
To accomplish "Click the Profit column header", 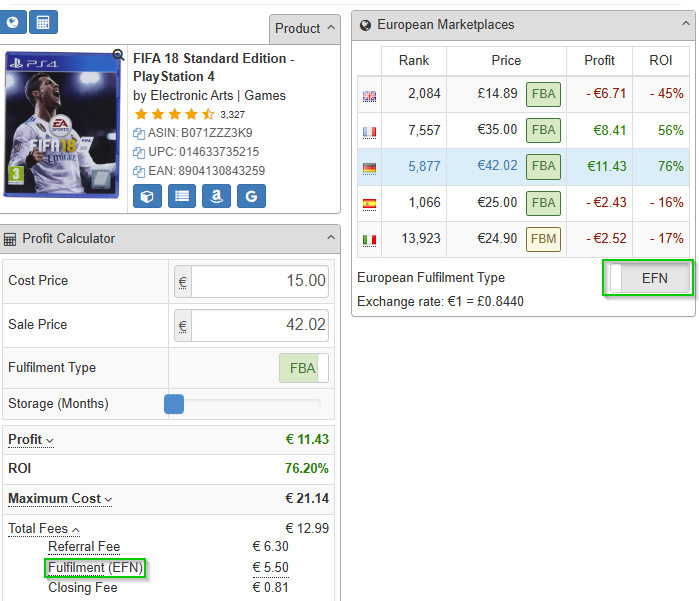I will click(x=599, y=61).
